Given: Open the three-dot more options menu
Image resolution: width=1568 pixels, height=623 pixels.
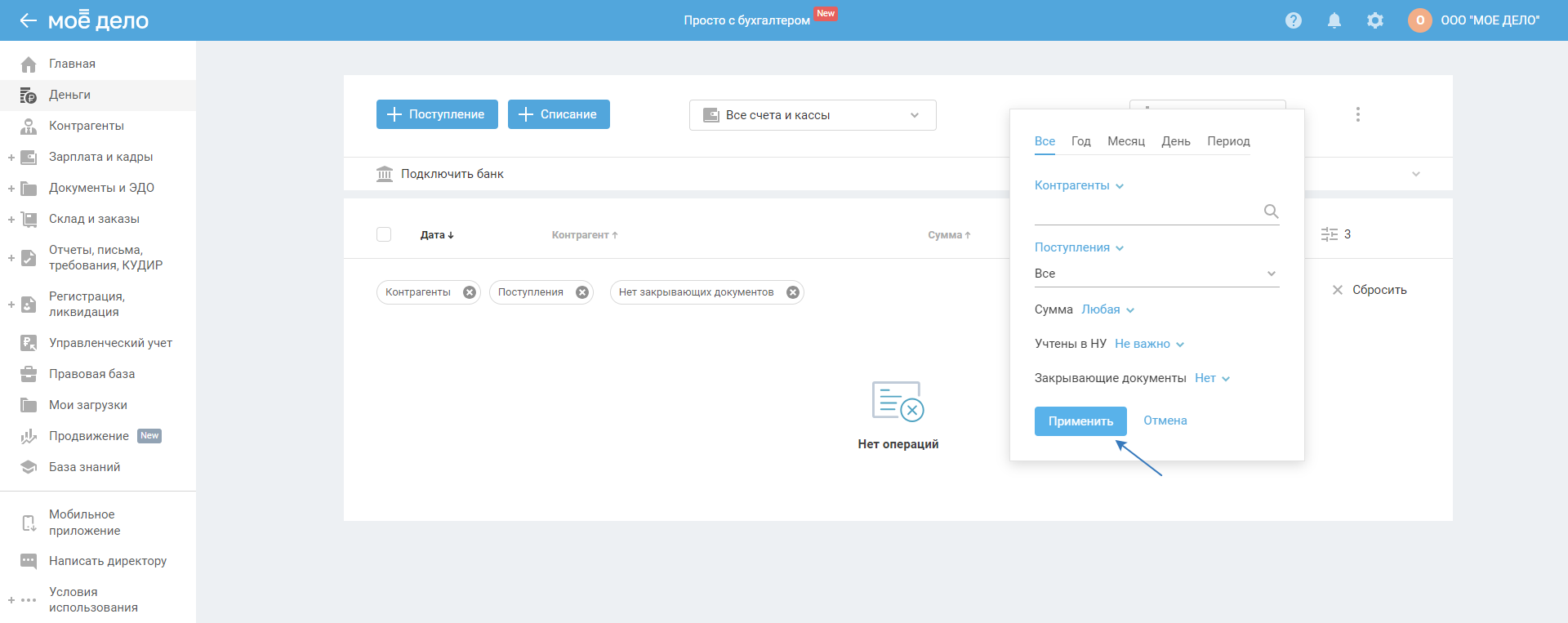Looking at the screenshot, I should pos(1358,114).
